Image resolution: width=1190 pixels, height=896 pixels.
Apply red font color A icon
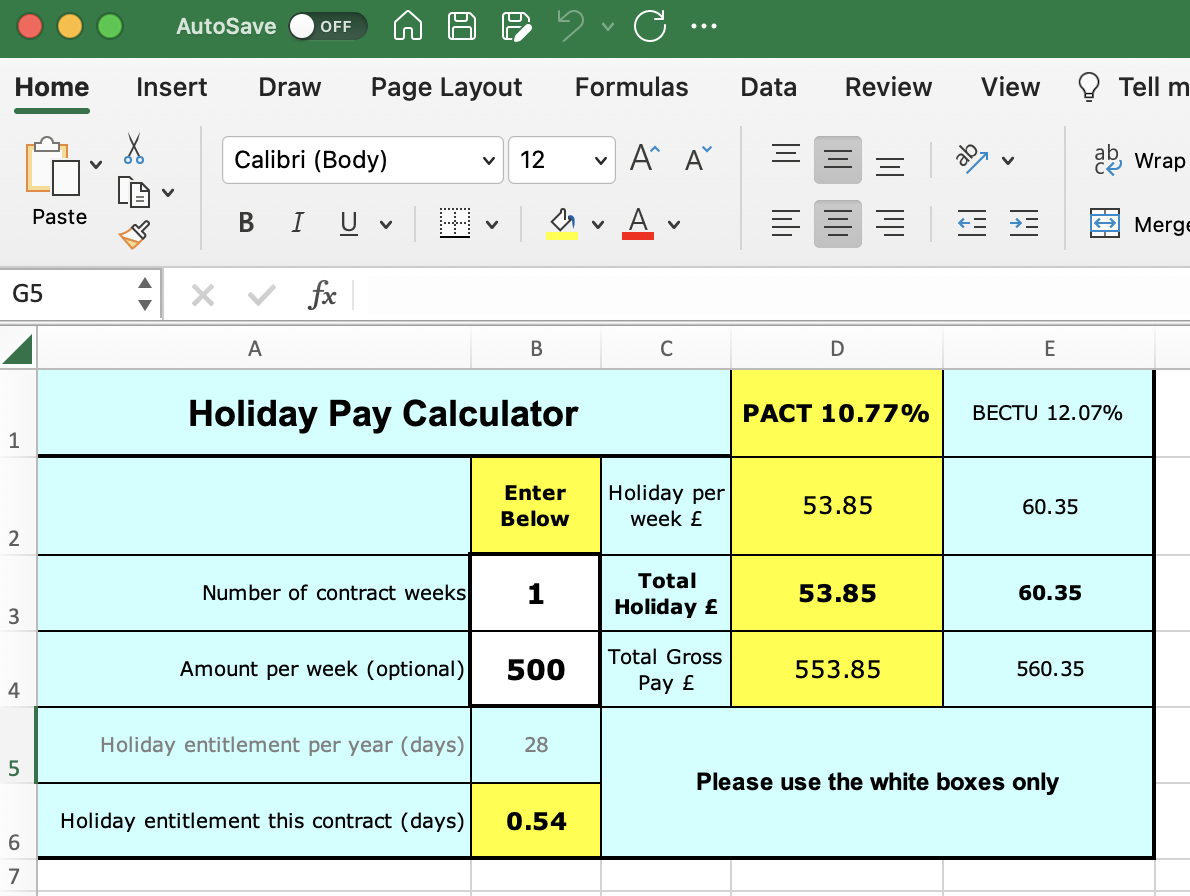tap(638, 223)
